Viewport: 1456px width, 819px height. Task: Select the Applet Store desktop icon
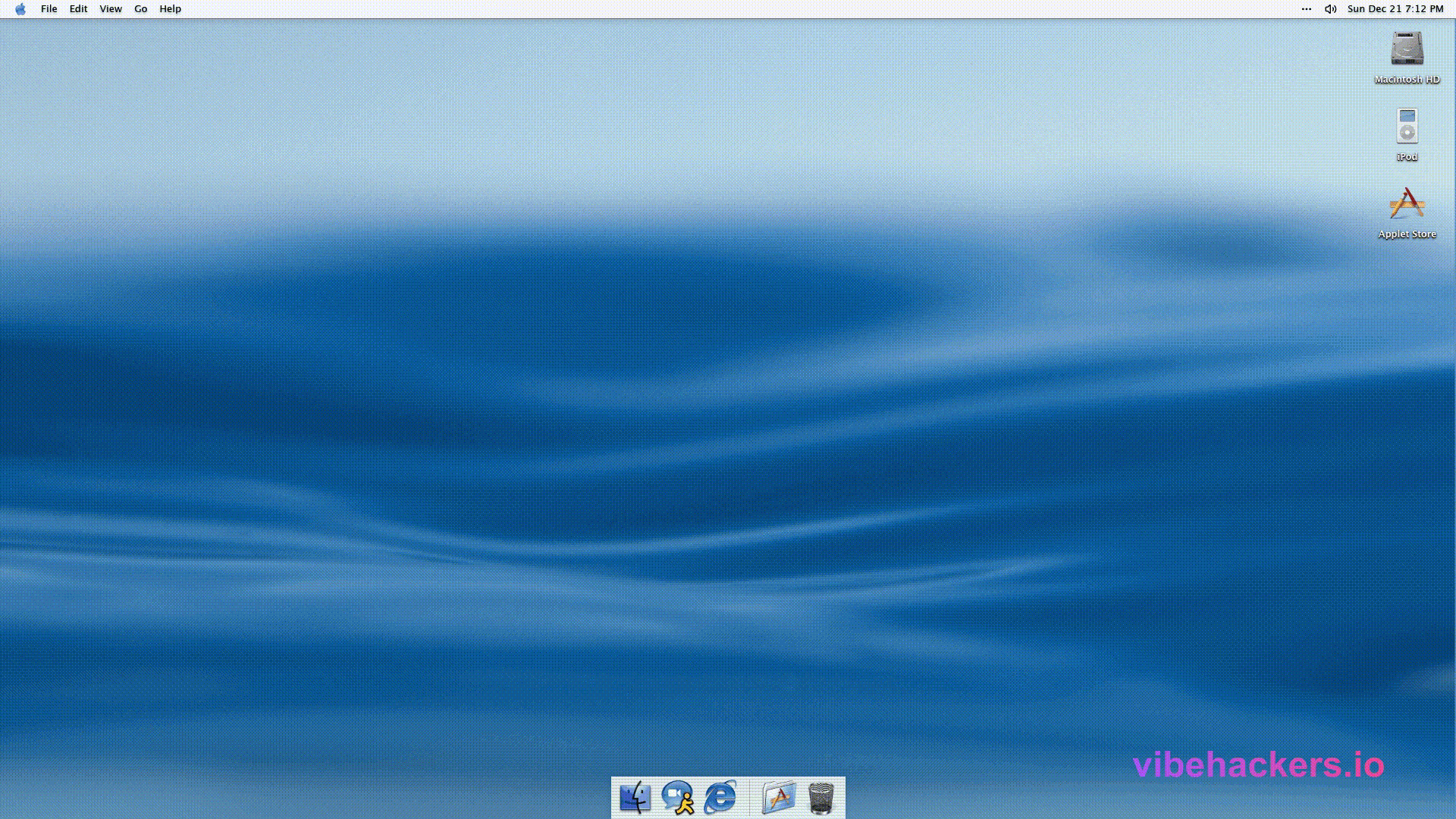coord(1407,205)
